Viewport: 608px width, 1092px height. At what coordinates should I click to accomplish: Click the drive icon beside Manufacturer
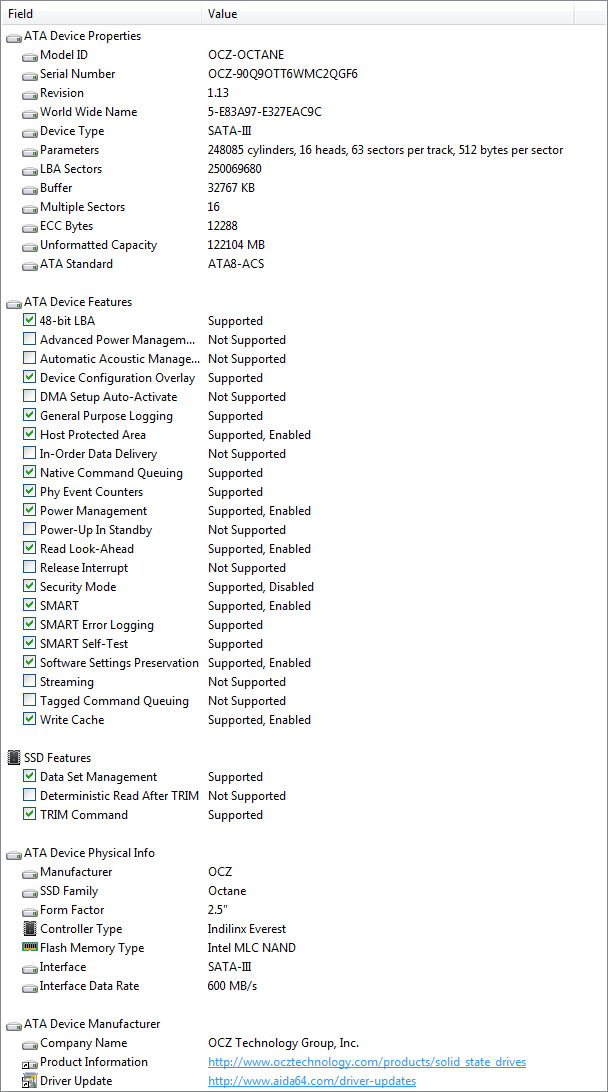click(29, 873)
